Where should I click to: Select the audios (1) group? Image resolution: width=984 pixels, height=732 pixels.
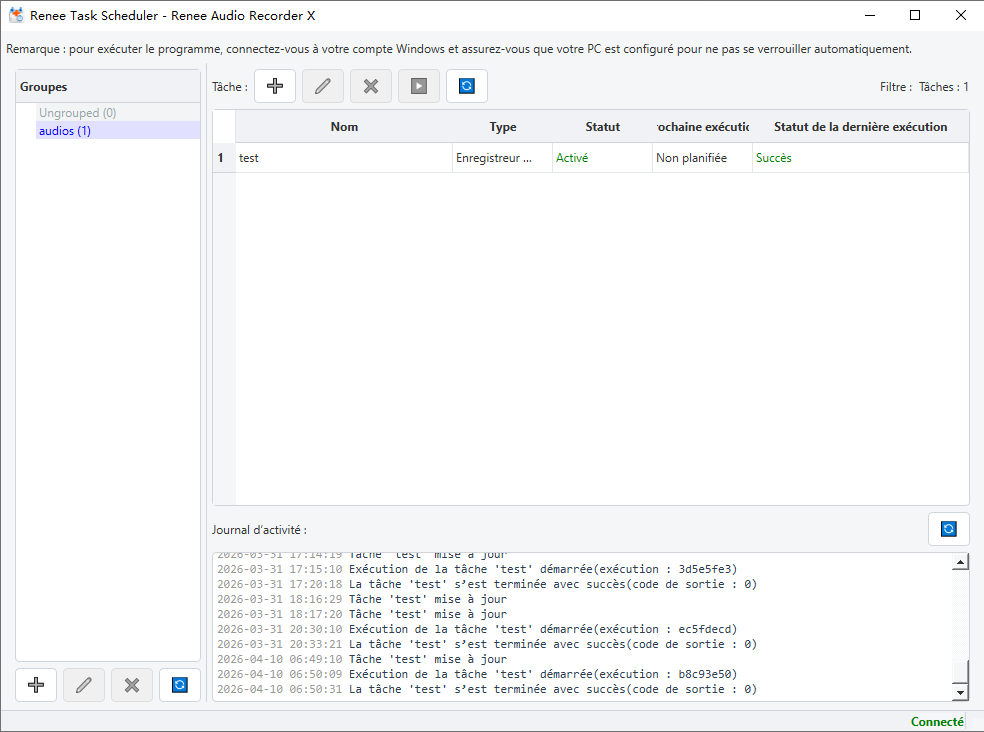[x=65, y=131]
